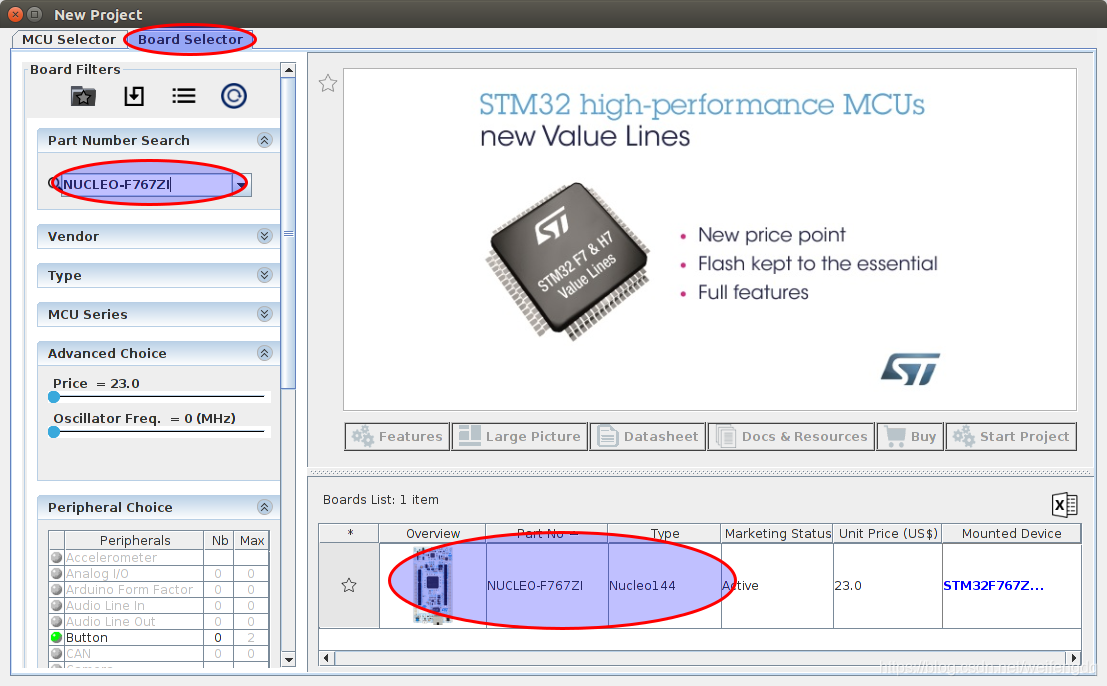Sort boards by Unit Price (US$) header

(x=888, y=534)
